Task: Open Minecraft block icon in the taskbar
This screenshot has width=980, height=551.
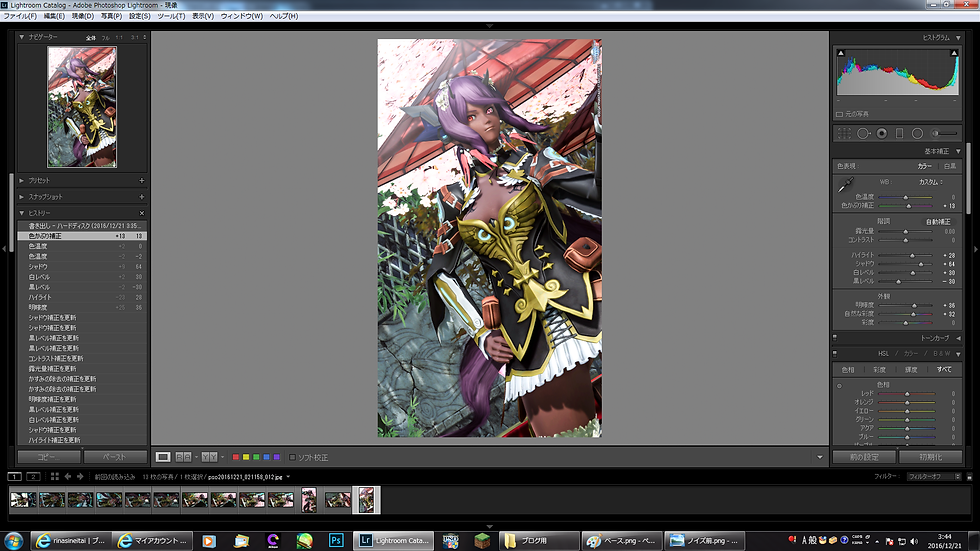Action: (482, 540)
